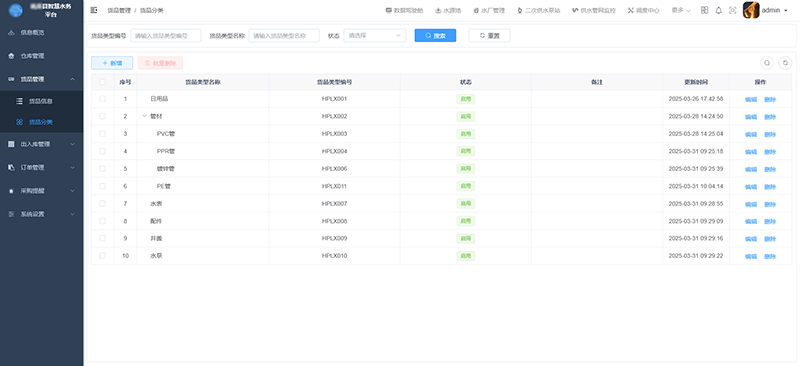This screenshot has height=366, width=800.
Task: Click the 数据驾驶舱 monitor icon
Action: 389,10
